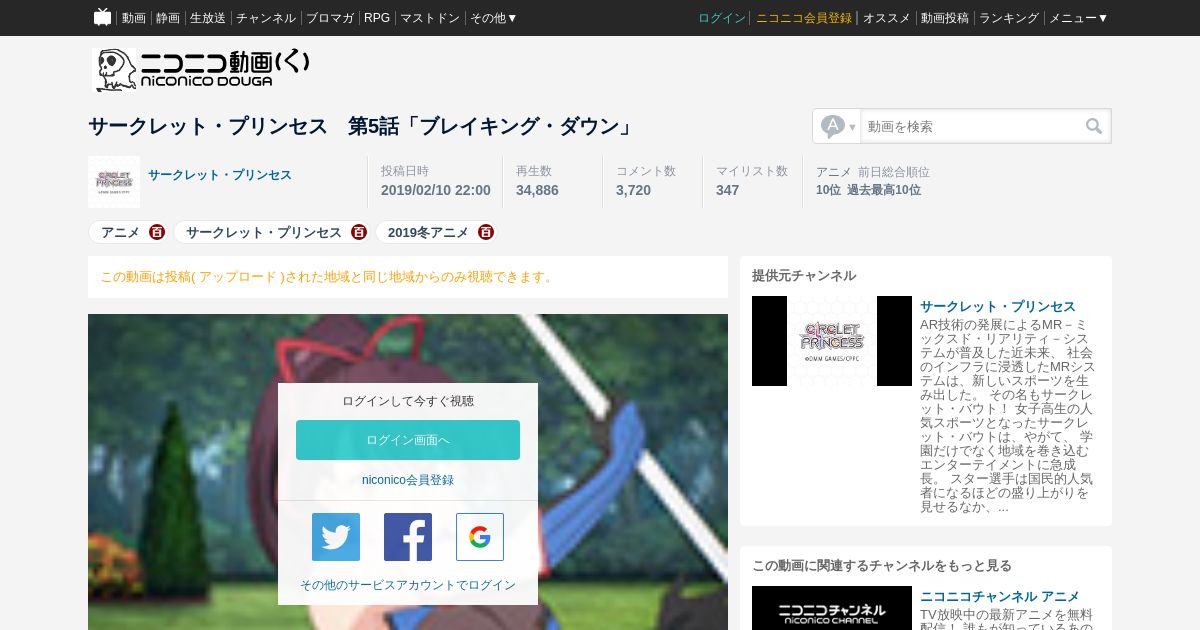Open ブロマガ in top navigation
Image resolution: width=1200 pixels, height=630 pixels.
point(330,18)
